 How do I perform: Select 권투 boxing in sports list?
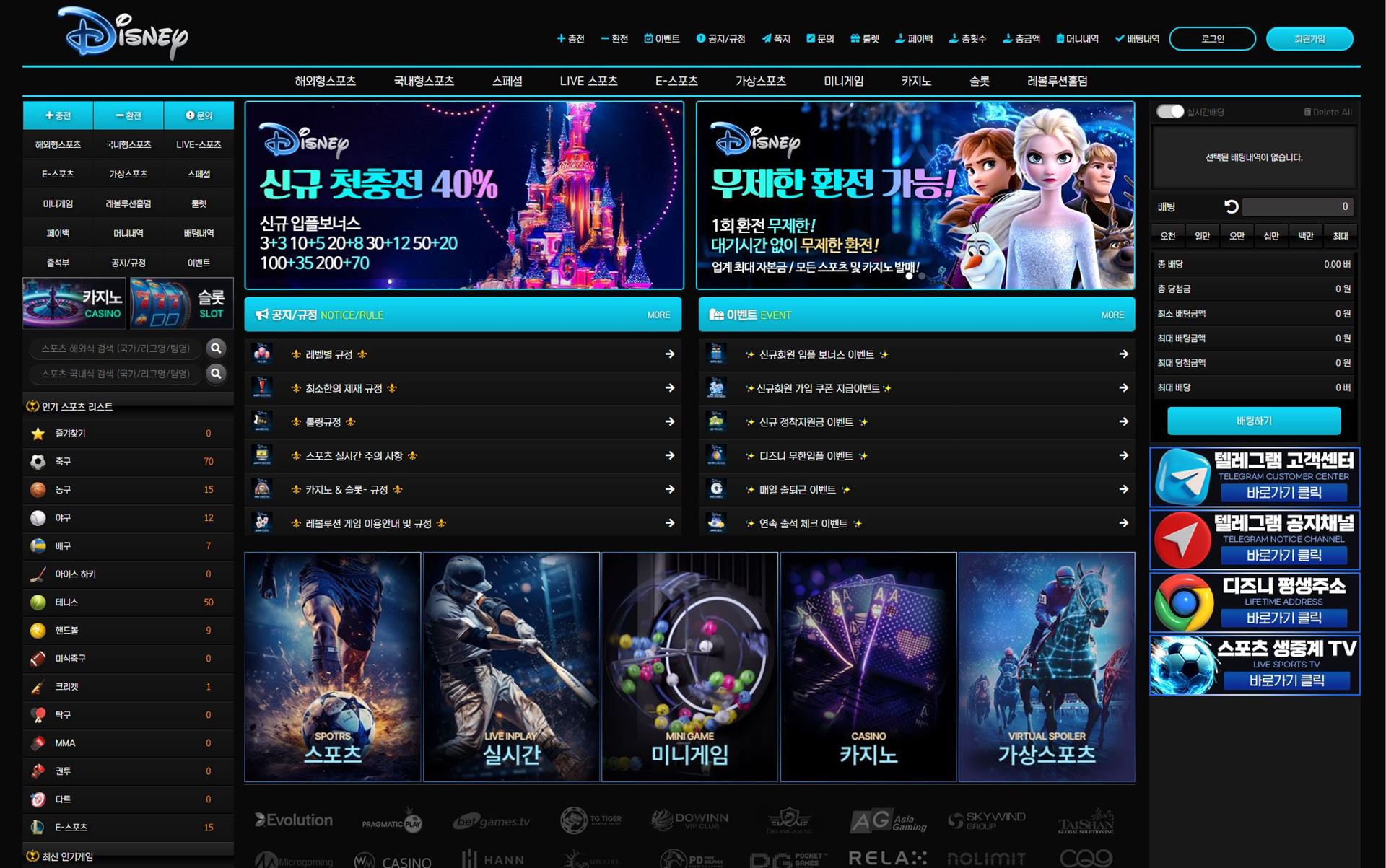(x=128, y=771)
